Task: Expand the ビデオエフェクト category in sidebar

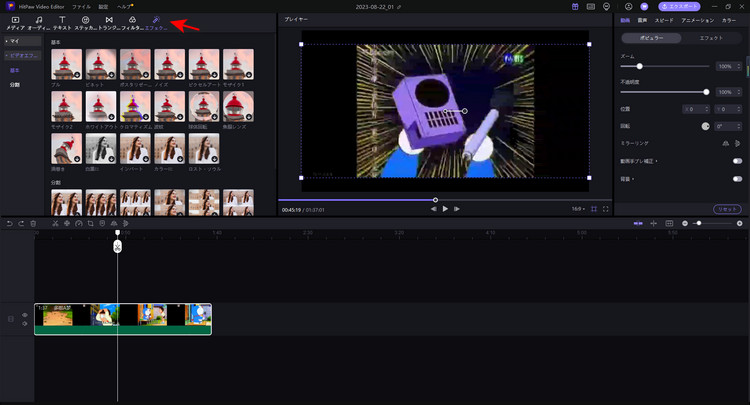Action: click(x=21, y=55)
